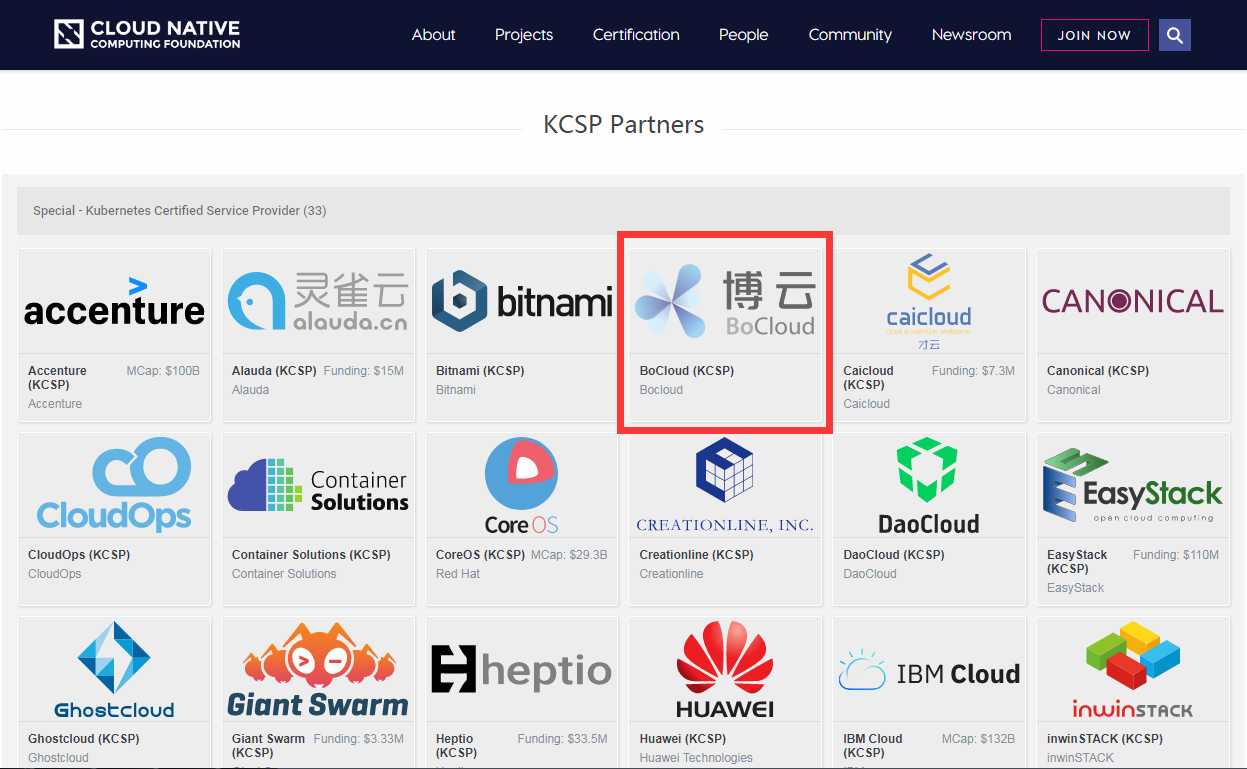Click the Creationline (KCSP) title
This screenshot has height=769, width=1247.
click(697, 555)
